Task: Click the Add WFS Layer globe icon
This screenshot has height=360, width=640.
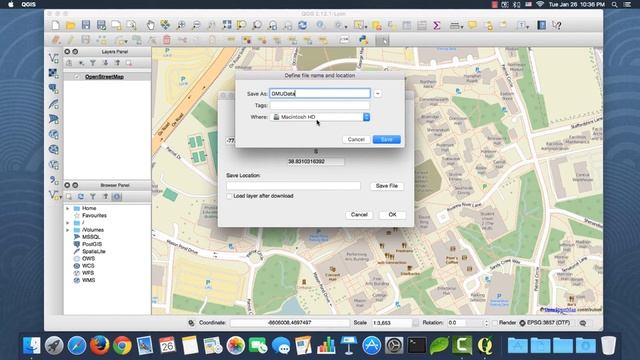Action: (53, 165)
